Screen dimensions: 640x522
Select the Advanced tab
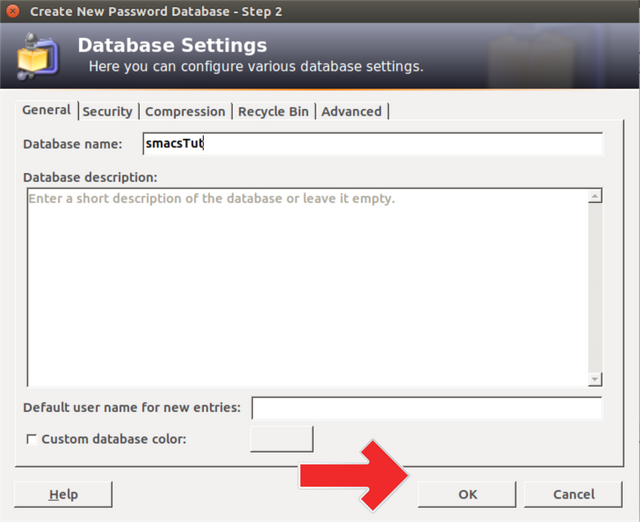(351, 111)
